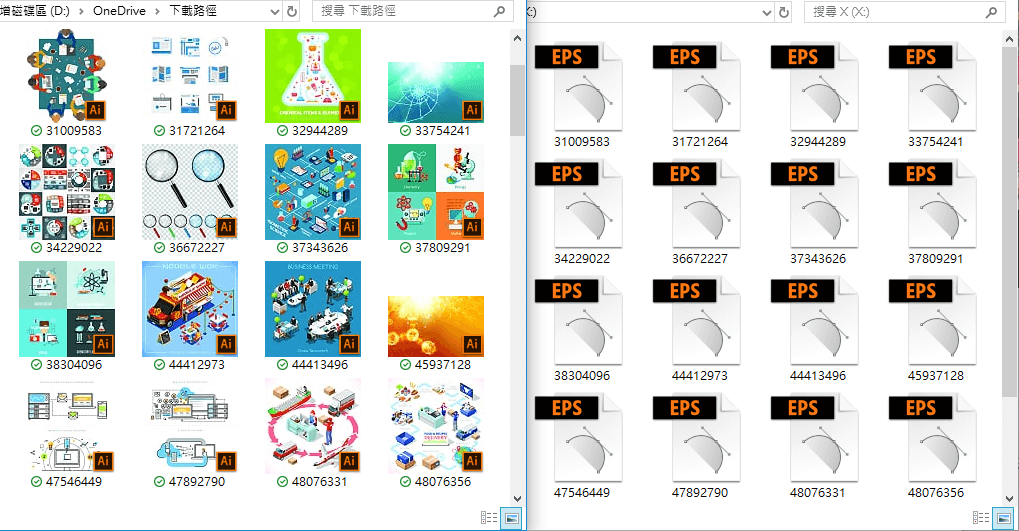
Task: Click left window vertical scrollbar thumb
Action: pos(517,100)
